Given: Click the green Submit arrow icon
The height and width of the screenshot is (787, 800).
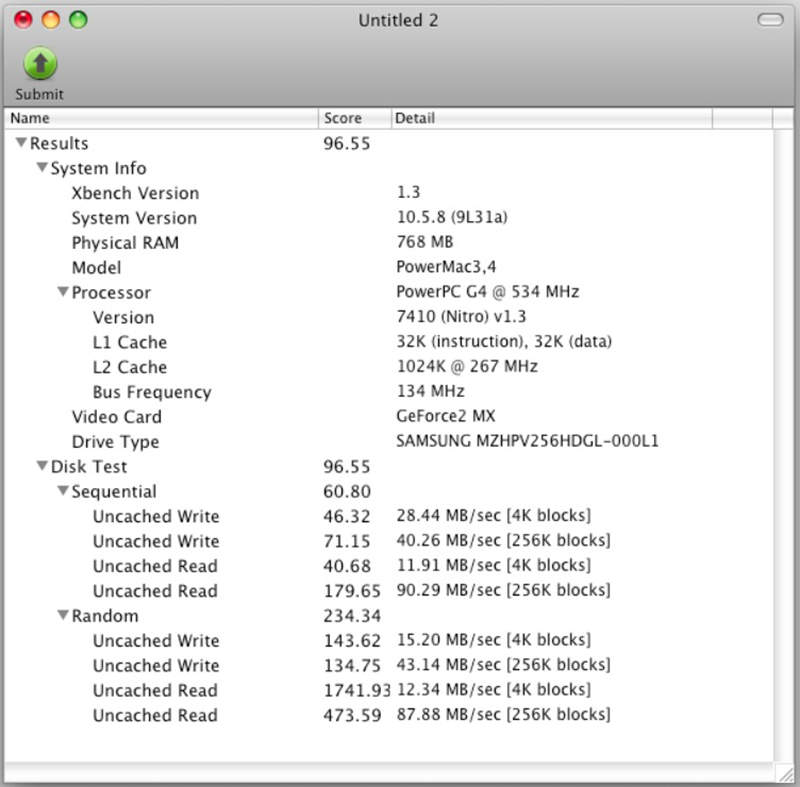Looking at the screenshot, I should tap(39, 64).
